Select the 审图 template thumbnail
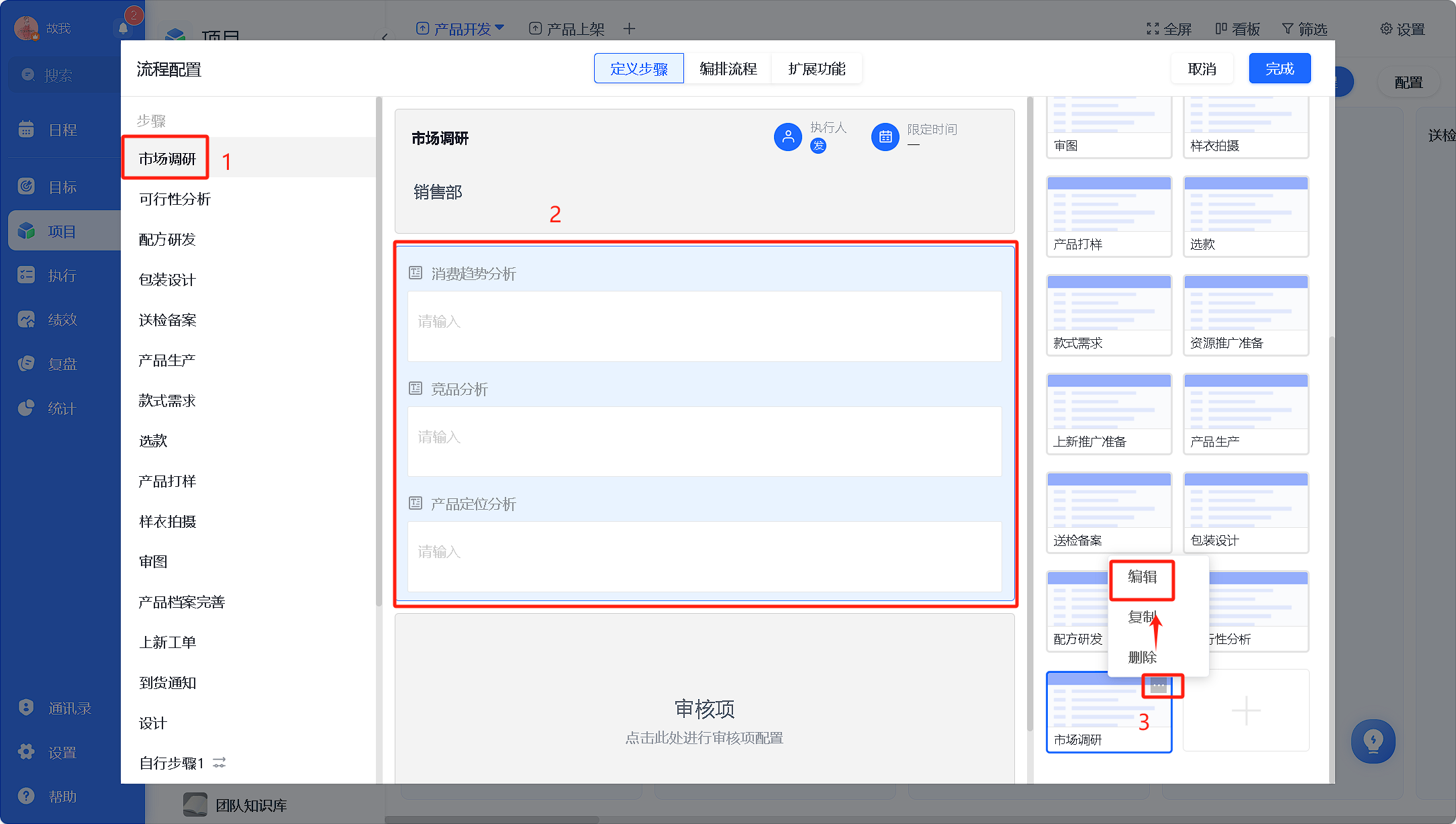 tap(1109, 127)
